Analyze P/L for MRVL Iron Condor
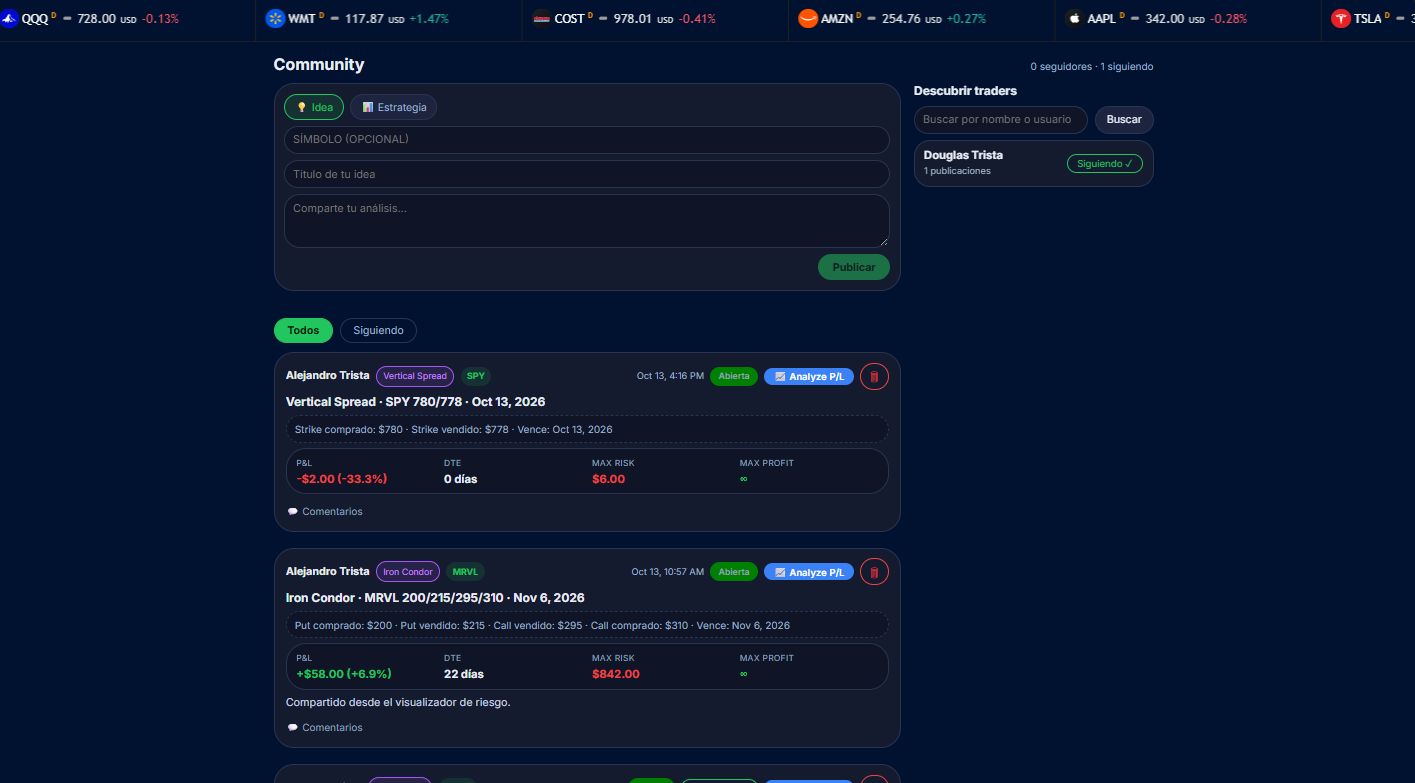 pyautogui.click(x=809, y=572)
